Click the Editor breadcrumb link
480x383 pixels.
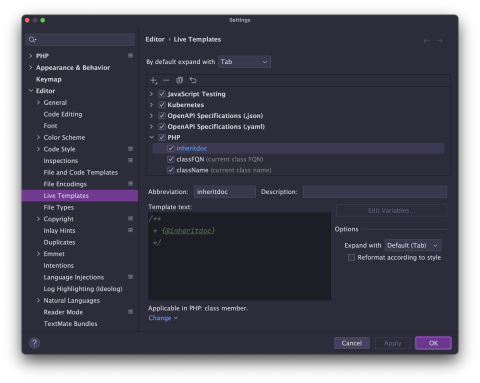point(155,39)
